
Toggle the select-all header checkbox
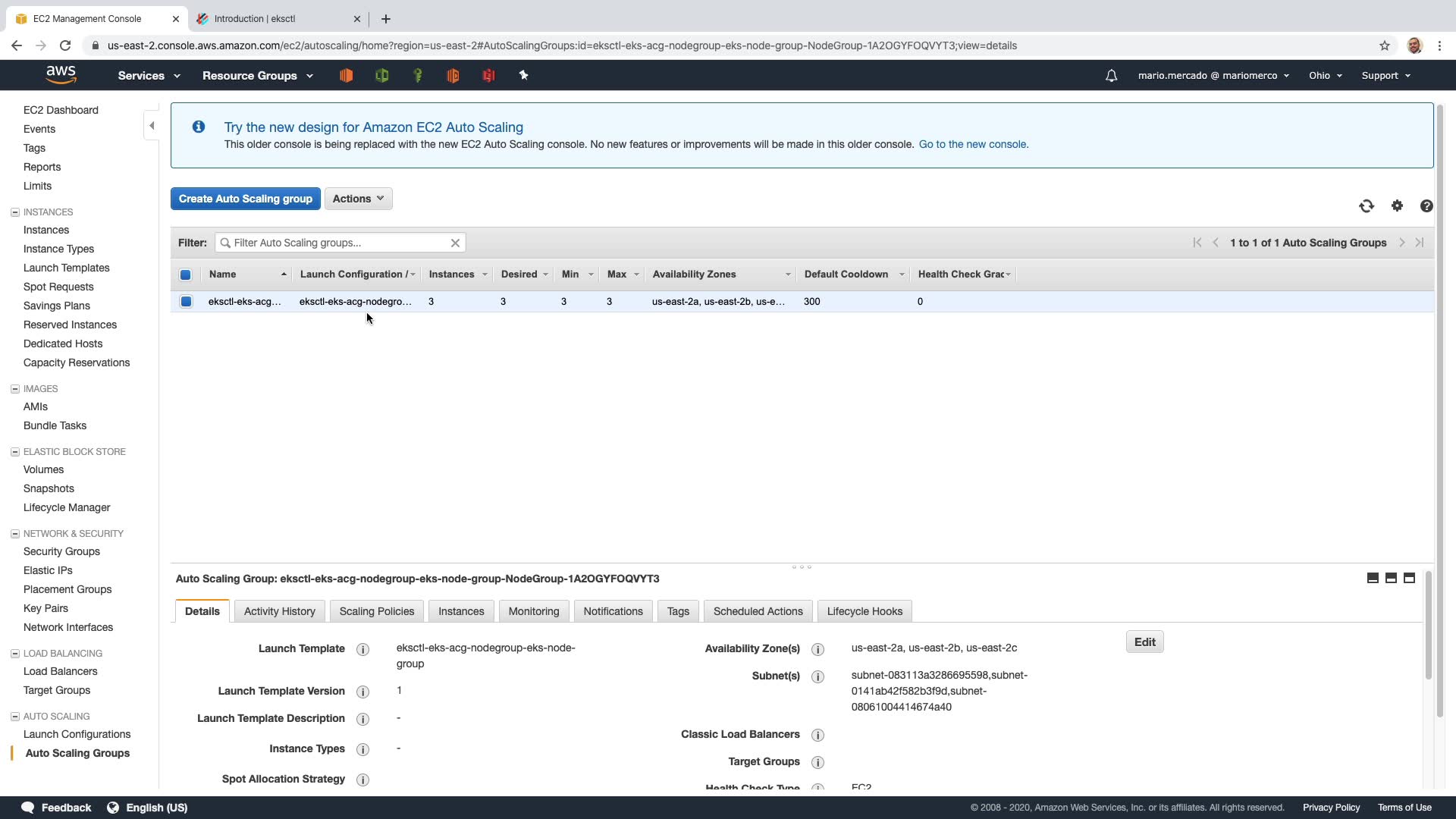click(x=186, y=275)
